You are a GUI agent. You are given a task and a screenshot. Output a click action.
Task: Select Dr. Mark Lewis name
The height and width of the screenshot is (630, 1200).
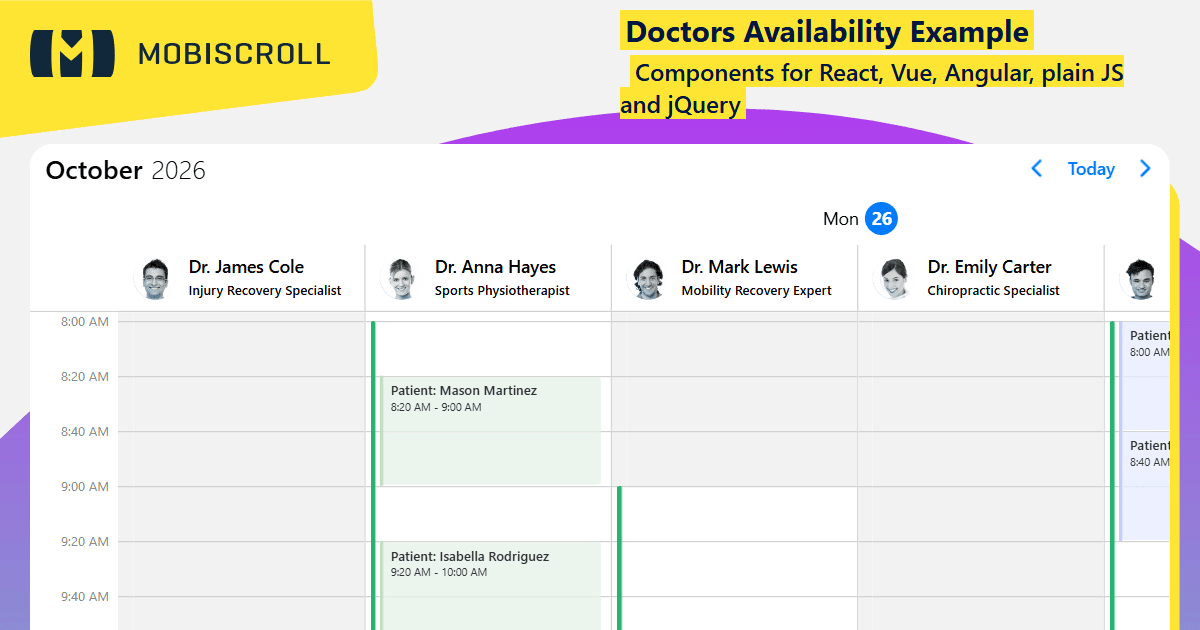[740, 267]
